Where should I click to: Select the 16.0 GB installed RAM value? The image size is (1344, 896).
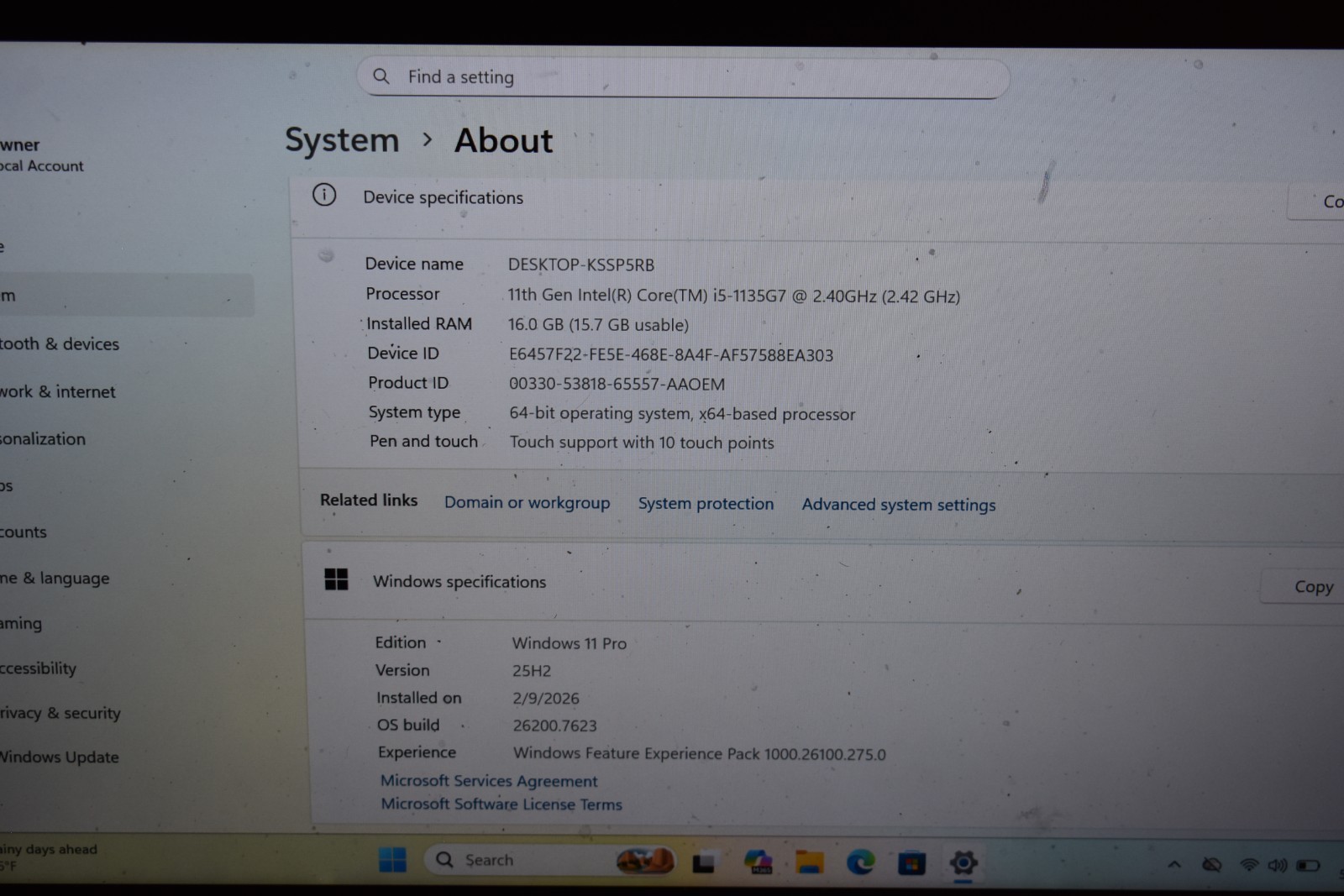point(598,325)
